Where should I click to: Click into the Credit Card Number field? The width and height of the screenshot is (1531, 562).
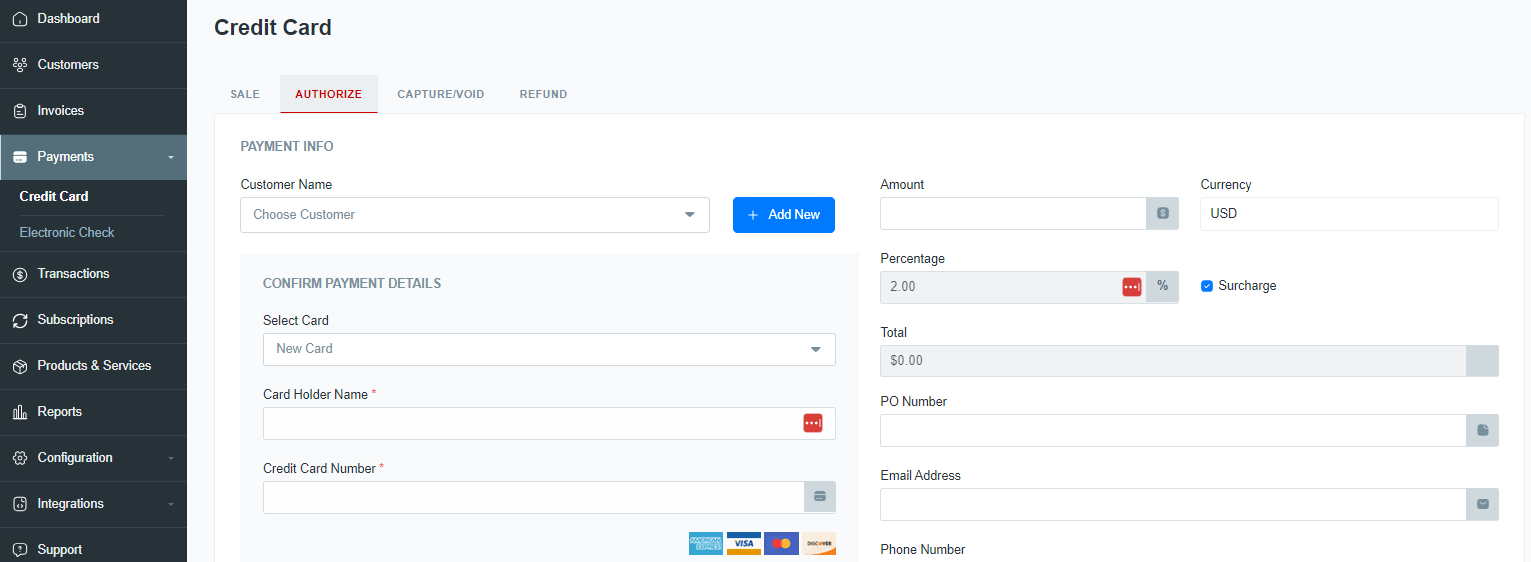tap(534, 497)
